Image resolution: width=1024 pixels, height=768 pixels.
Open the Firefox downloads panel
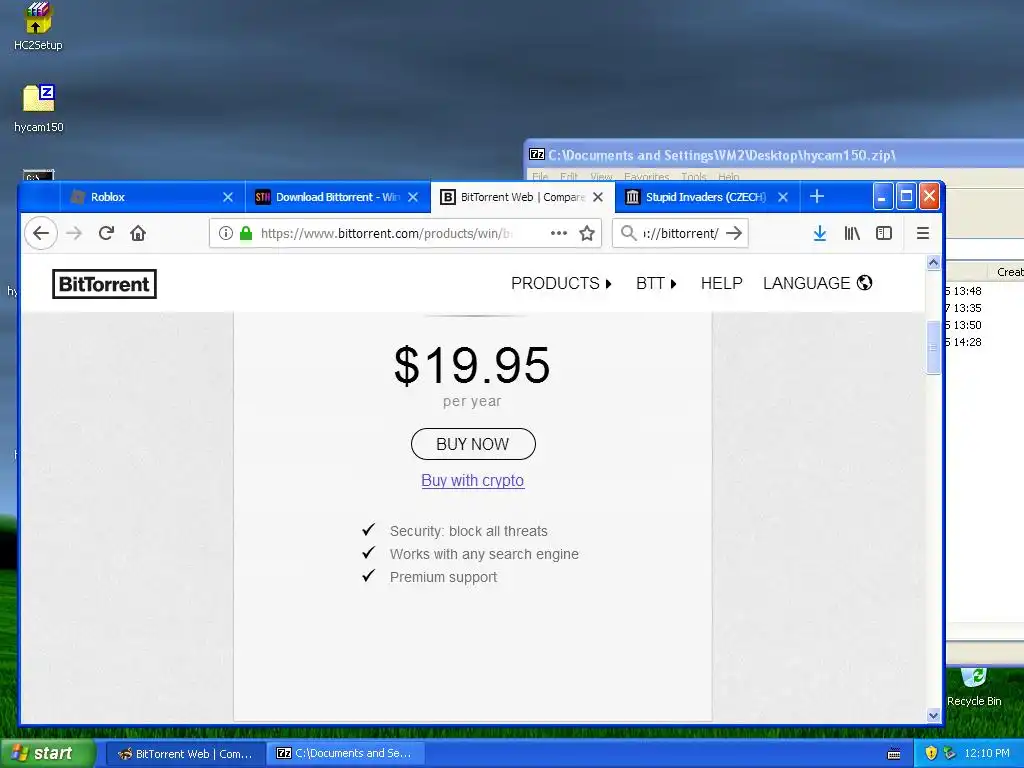point(820,233)
